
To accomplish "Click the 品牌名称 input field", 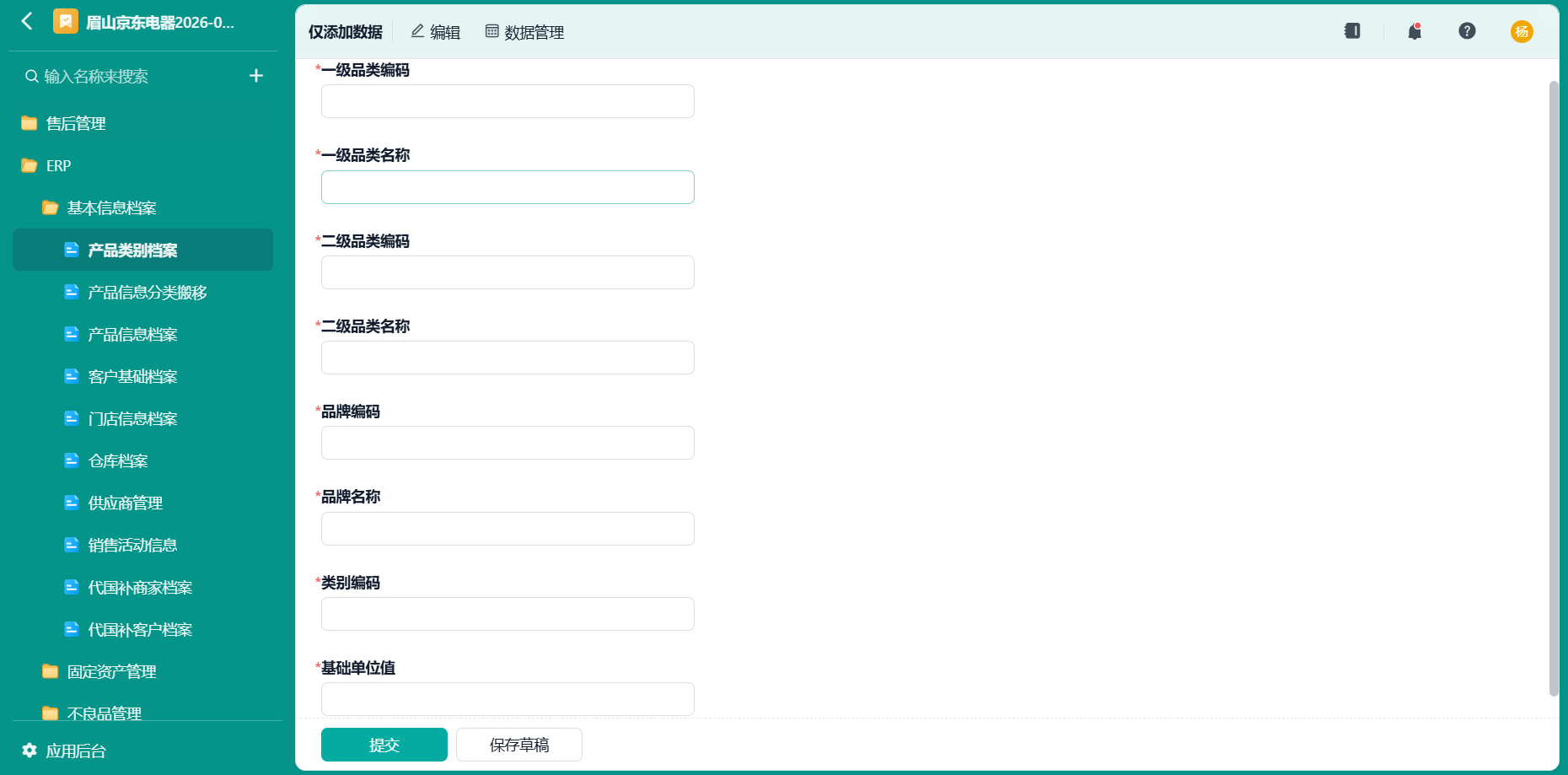I will 507,529.
